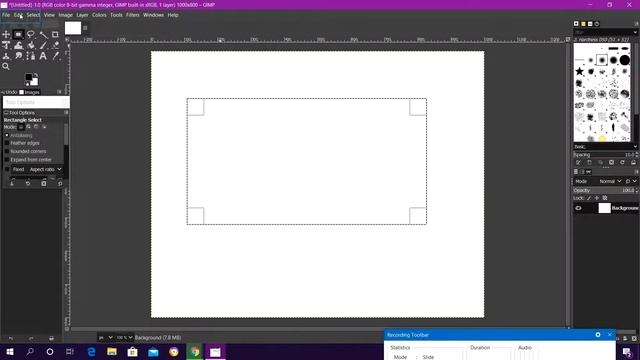The image size is (640, 360).
Task: Open the View menu
Action: point(49,15)
